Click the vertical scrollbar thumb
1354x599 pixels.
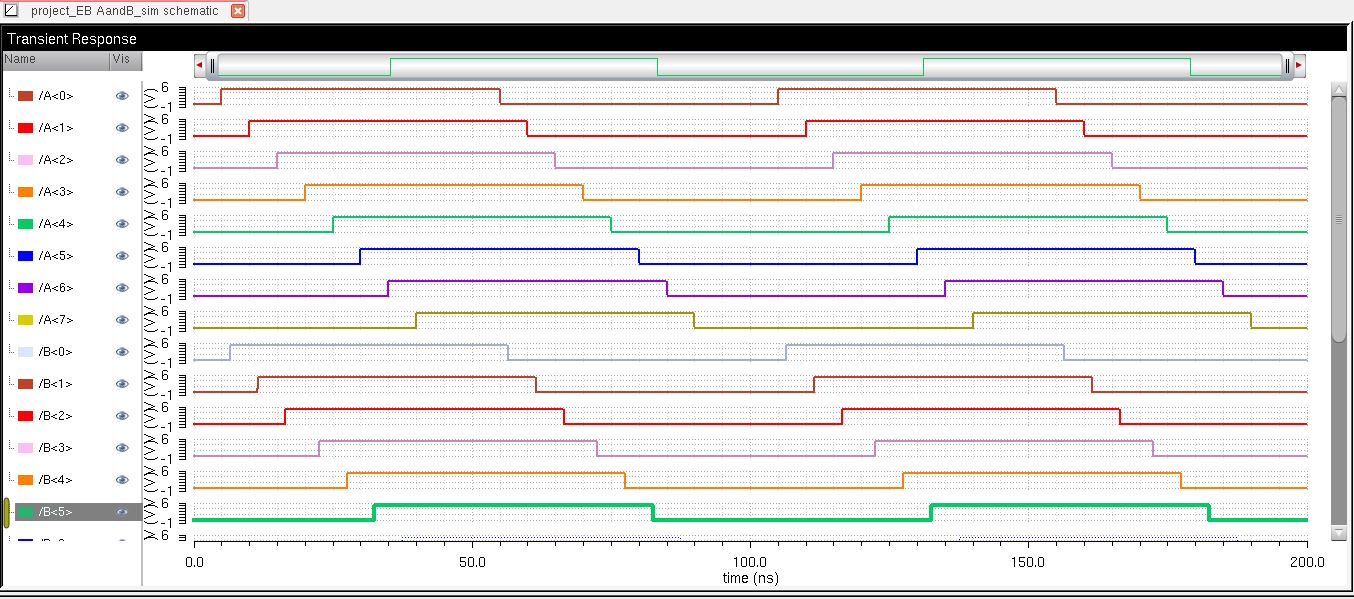1339,221
